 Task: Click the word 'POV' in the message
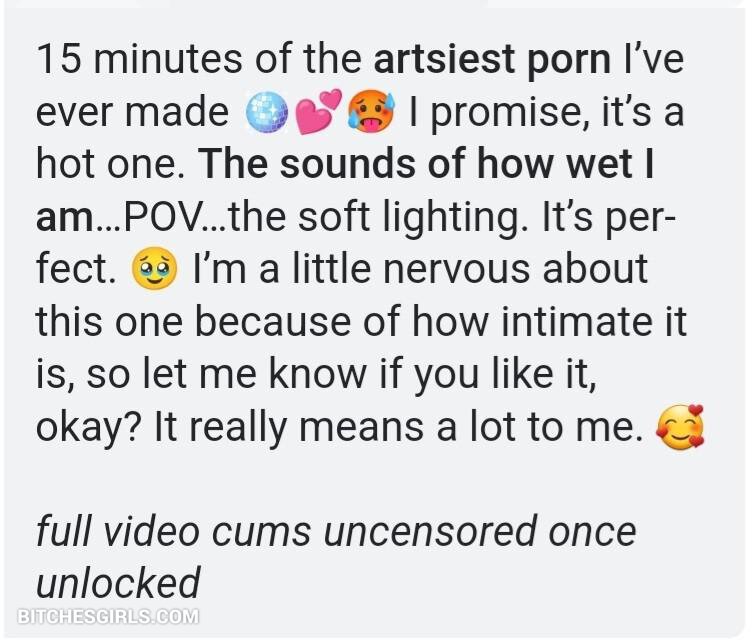coord(162,217)
